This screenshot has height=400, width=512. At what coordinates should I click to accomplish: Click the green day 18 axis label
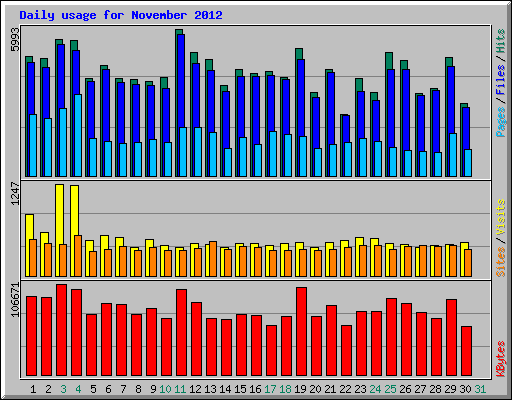click(285, 389)
